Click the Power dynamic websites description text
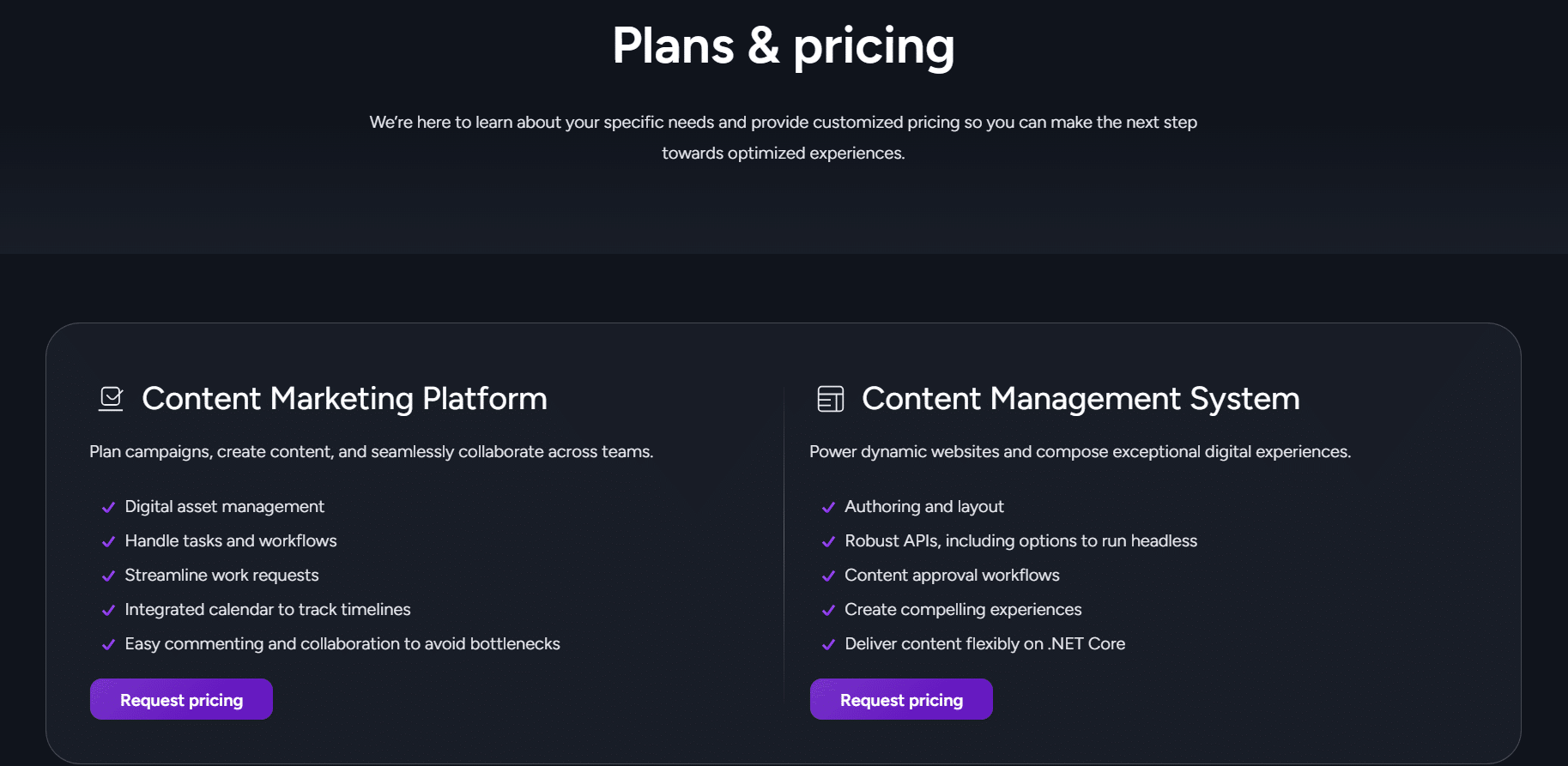The image size is (1568, 766). pyautogui.click(x=1080, y=451)
